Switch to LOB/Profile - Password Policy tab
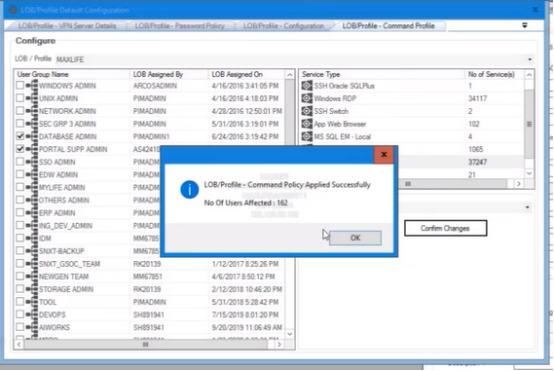 (179, 26)
